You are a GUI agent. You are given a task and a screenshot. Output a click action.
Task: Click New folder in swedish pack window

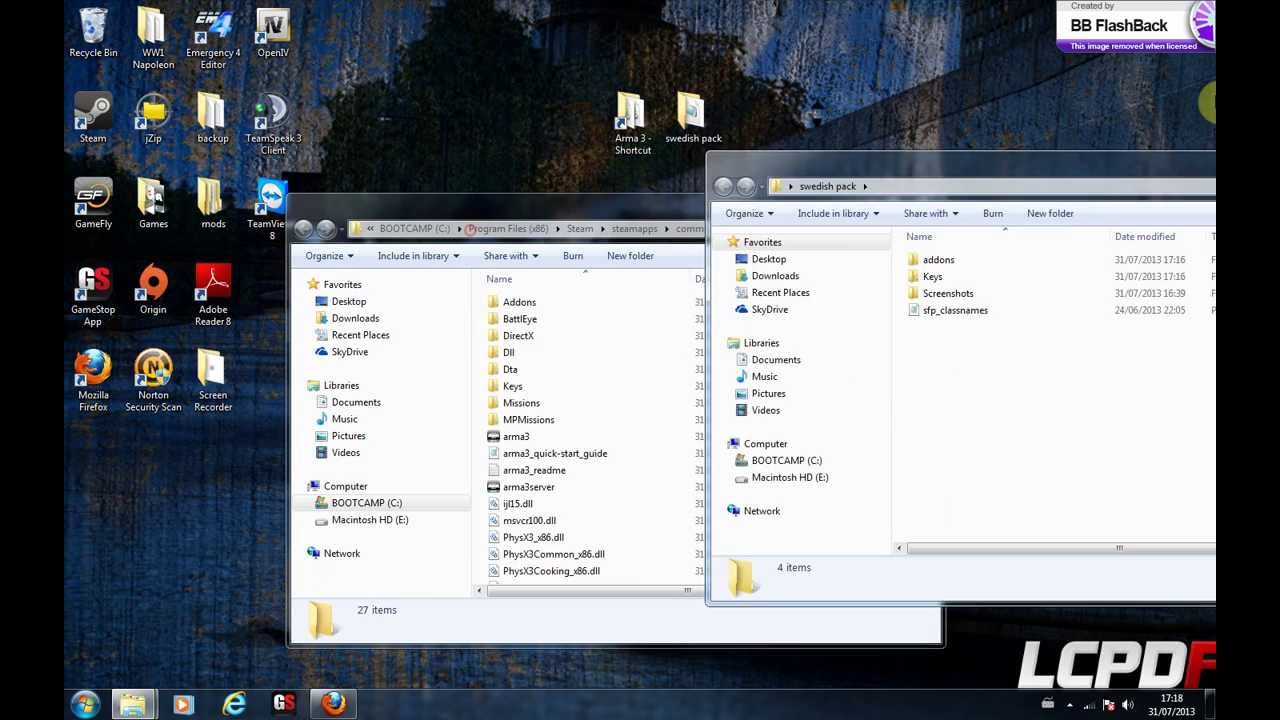click(1050, 213)
